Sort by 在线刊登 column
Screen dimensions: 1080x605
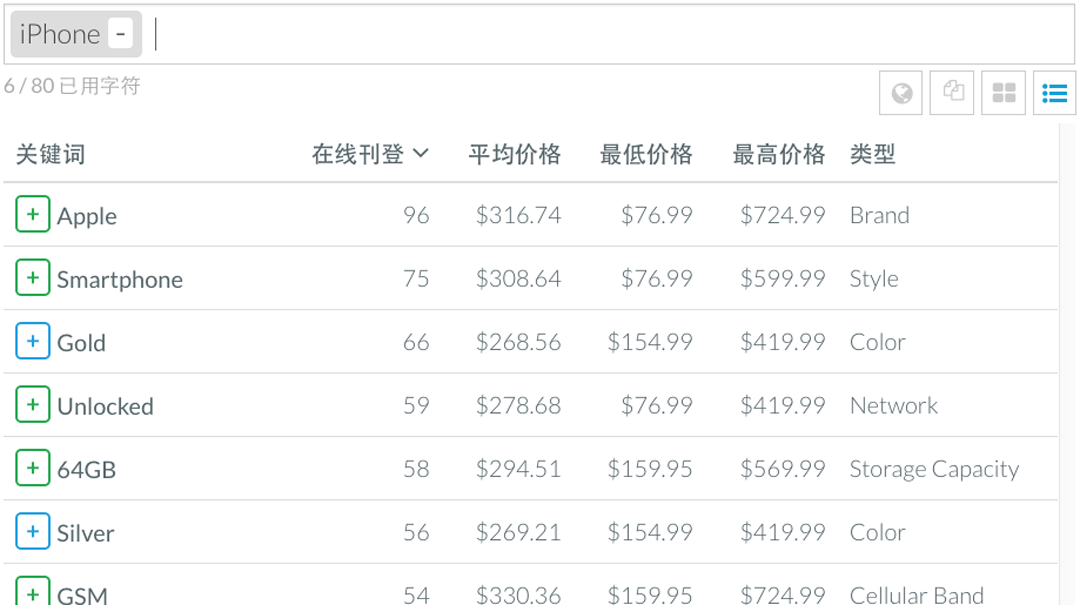click(x=370, y=154)
